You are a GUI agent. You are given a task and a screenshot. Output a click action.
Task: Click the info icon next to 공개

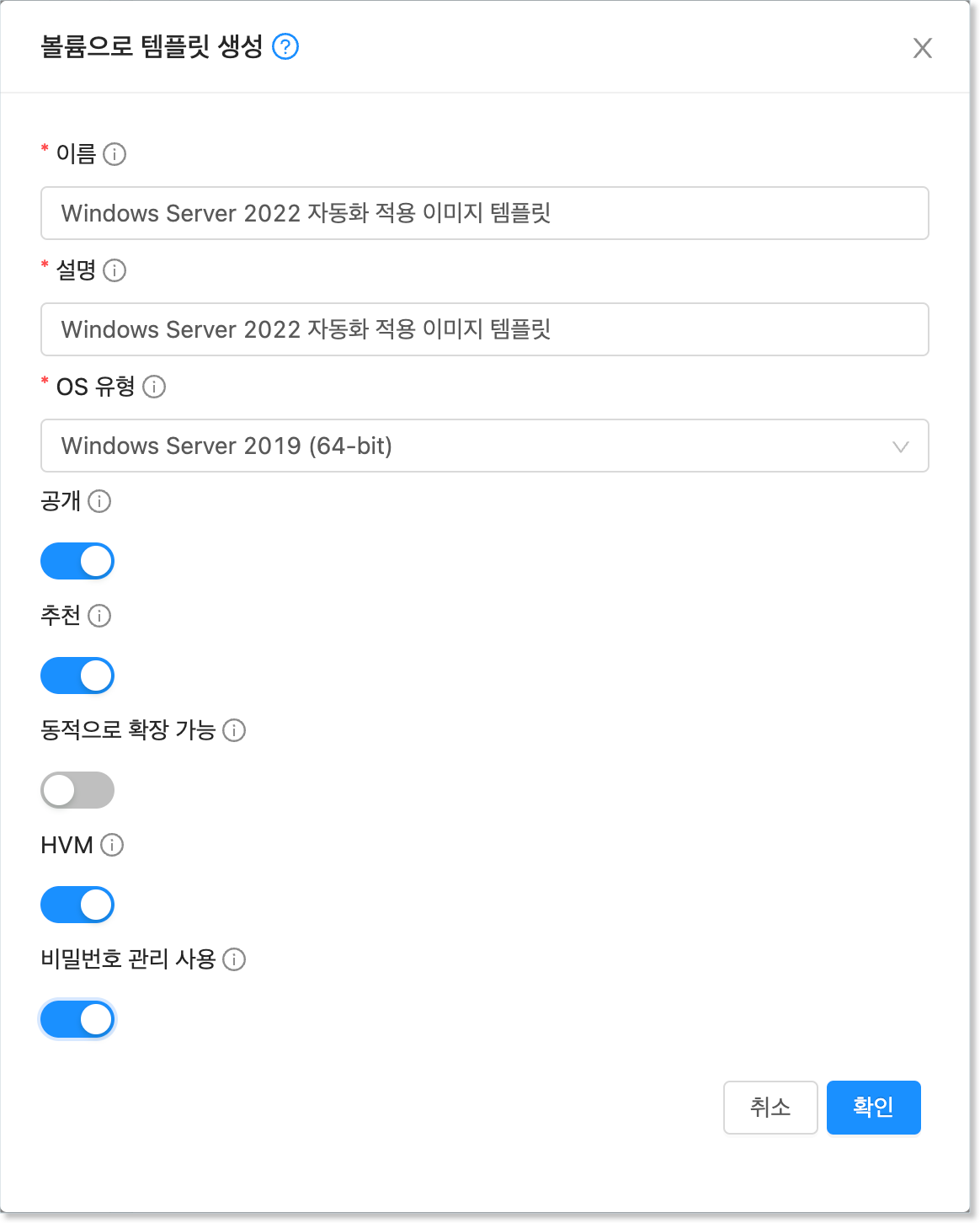click(99, 501)
